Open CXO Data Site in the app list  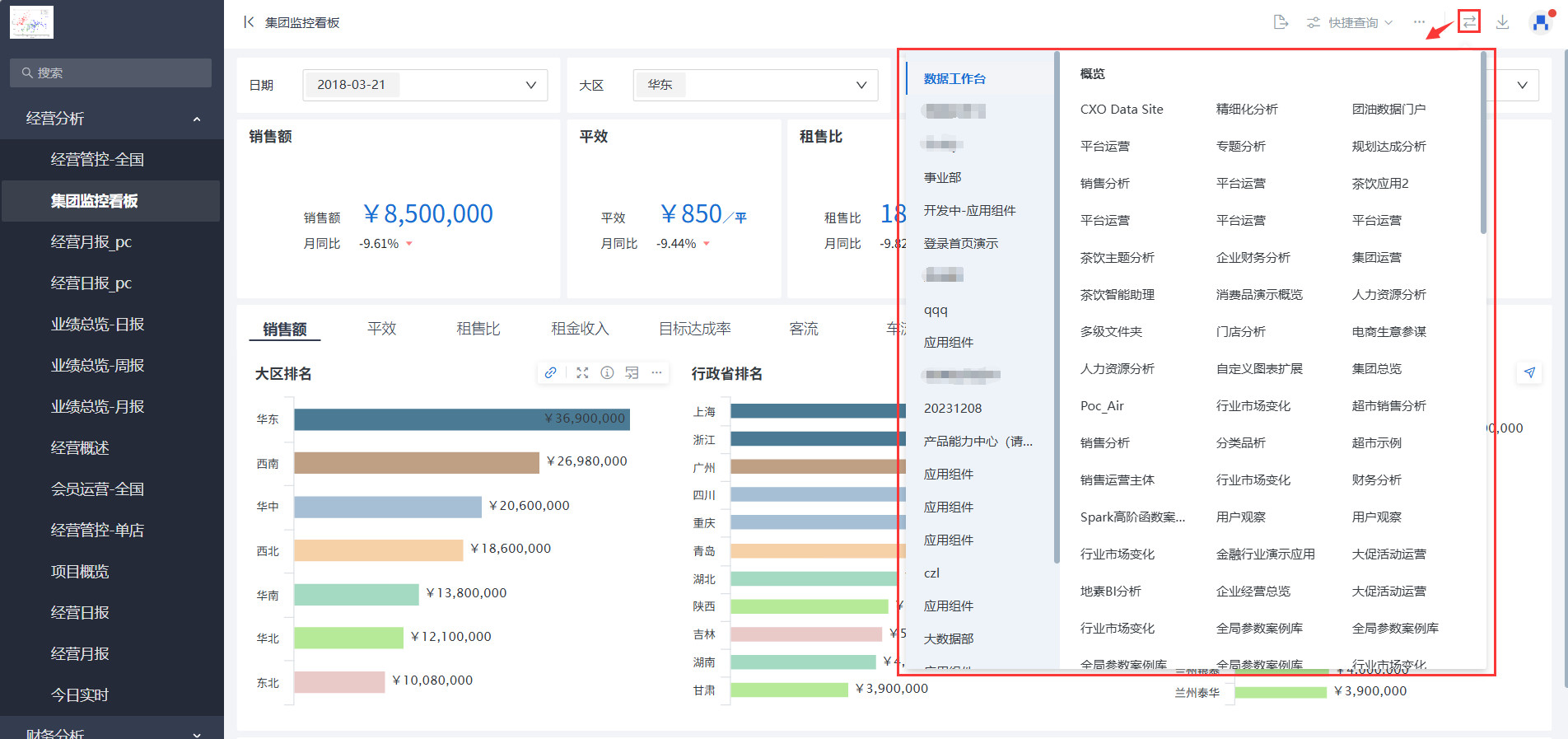1121,110
